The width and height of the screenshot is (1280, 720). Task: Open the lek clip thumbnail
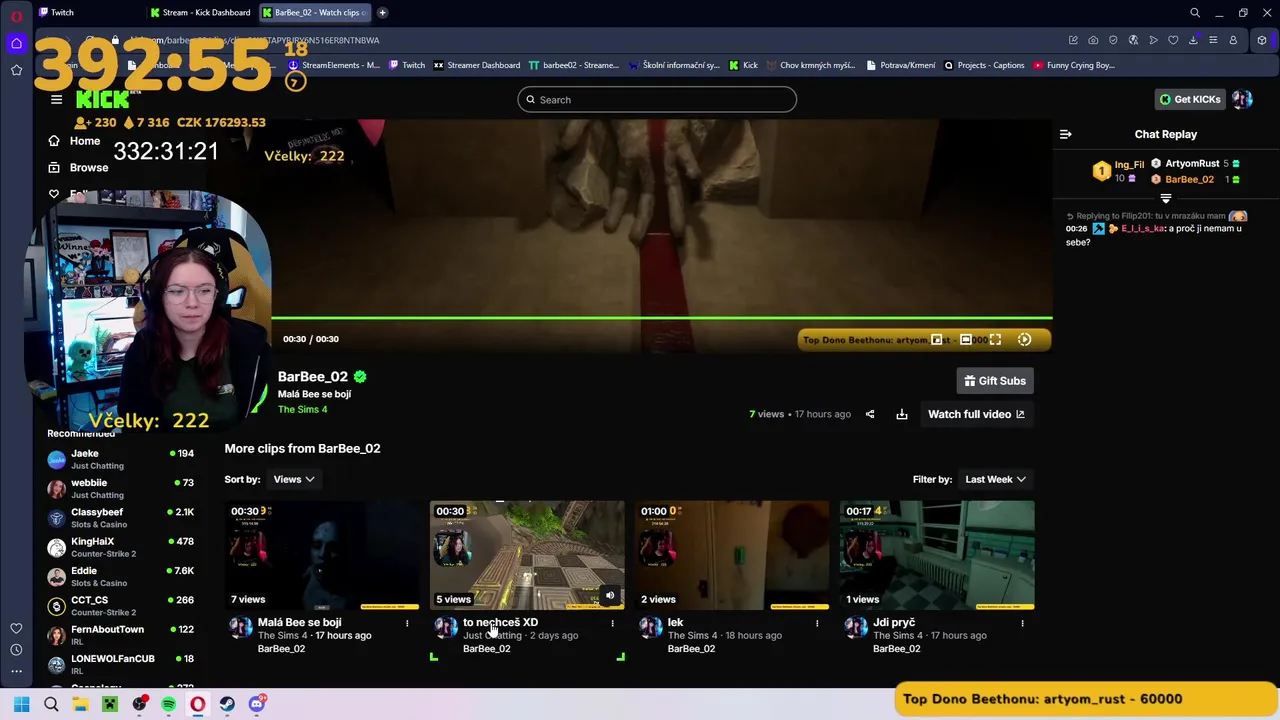[x=732, y=555]
